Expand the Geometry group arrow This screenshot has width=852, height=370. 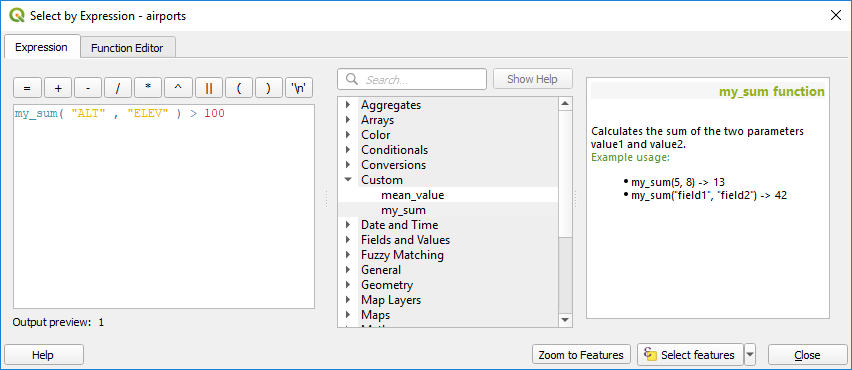(x=348, y=285)
